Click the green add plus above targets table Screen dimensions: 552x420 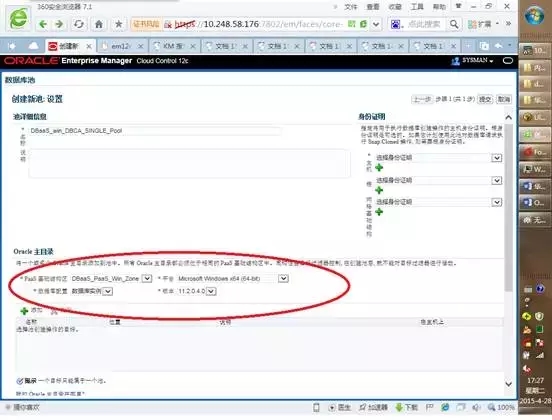(x=24, y=311)
